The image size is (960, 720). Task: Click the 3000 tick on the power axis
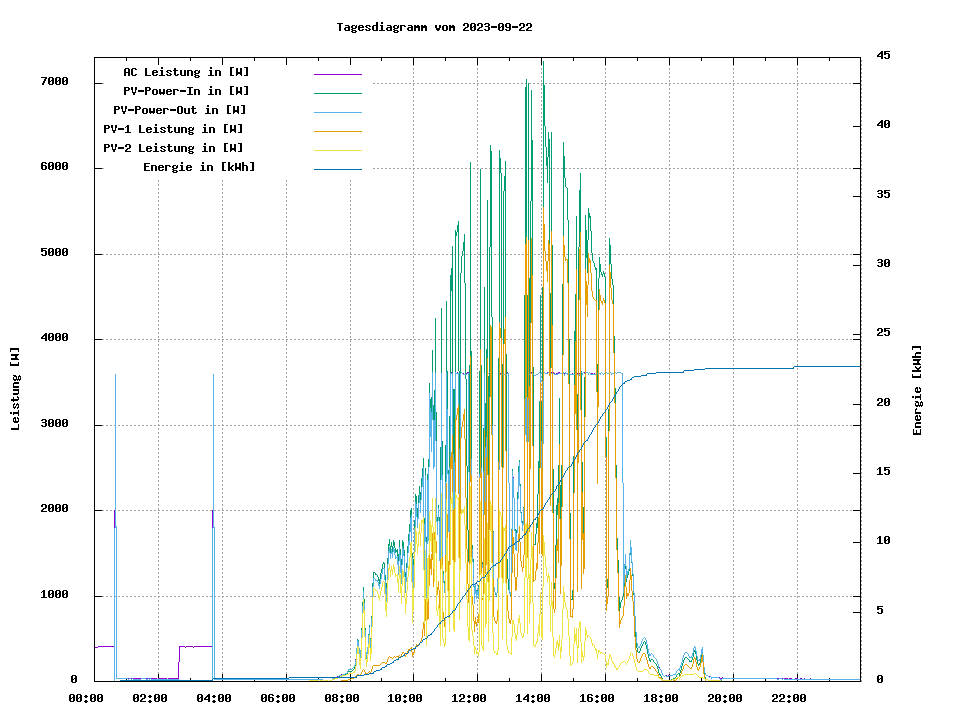(54, 425)
